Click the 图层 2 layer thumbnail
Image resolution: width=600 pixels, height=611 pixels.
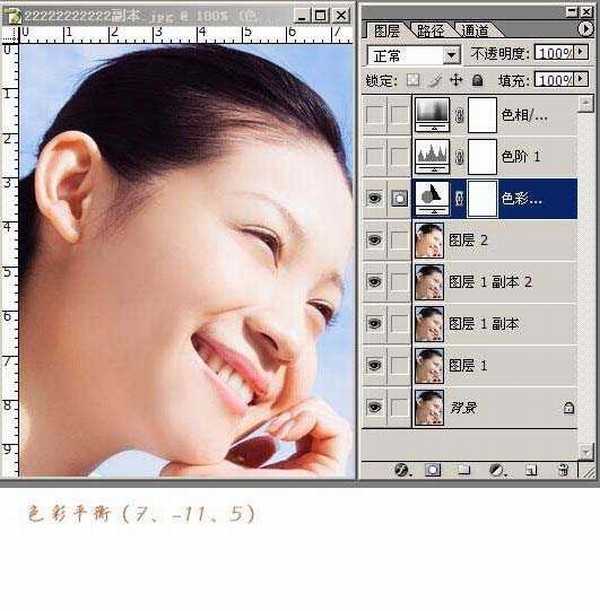[429, 240]
